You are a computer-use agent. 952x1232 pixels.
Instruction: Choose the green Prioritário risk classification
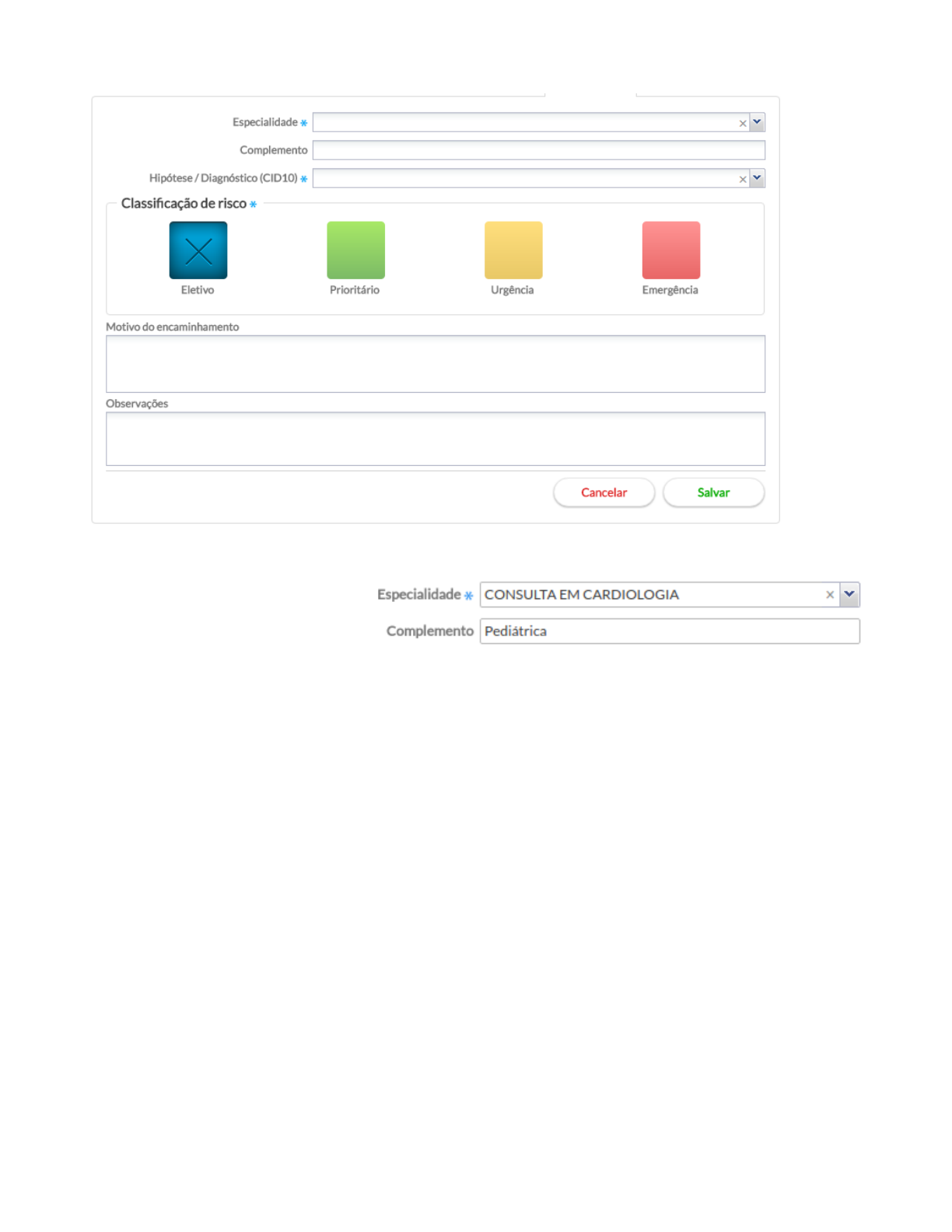coord(356,250)
